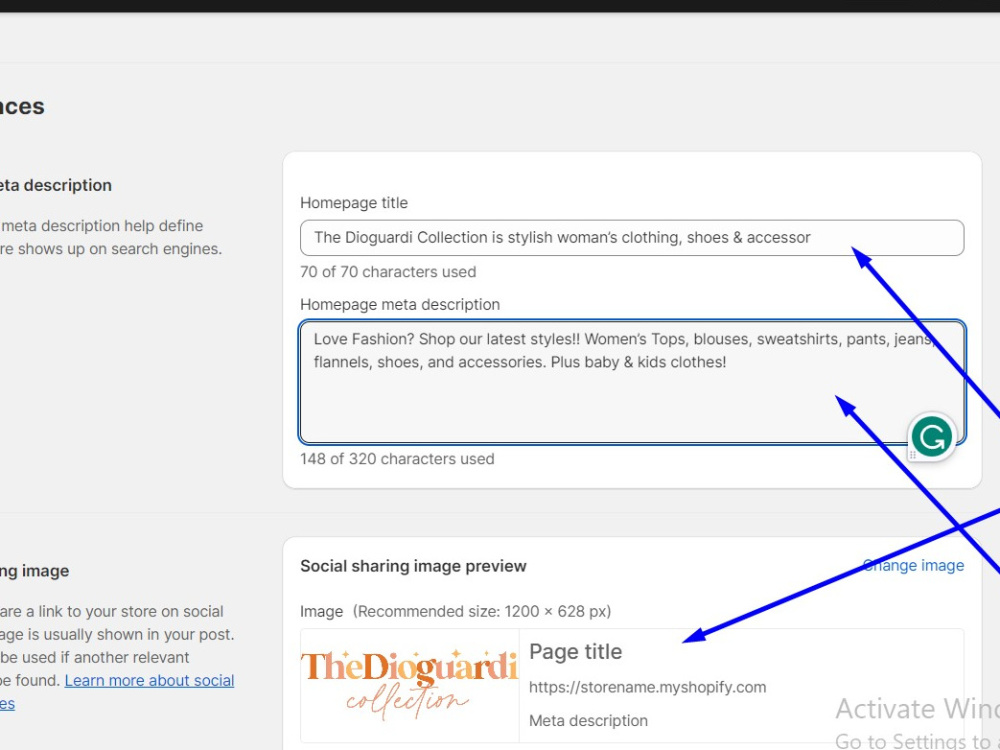The height and width of the screenshot is (750, 1000).
Task: Click inside the Homepage meta description textarea
Action: (x=631, y=382)
